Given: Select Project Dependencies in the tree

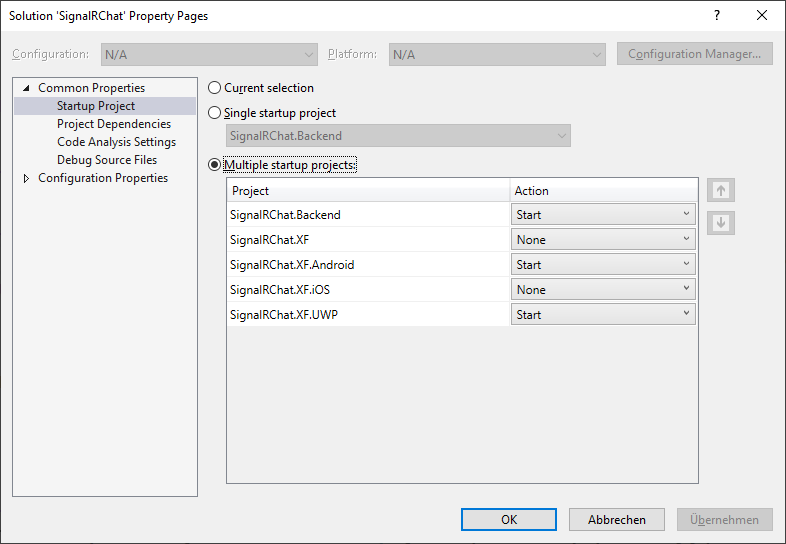Looking at the screenshot, I should coord(113,124).
